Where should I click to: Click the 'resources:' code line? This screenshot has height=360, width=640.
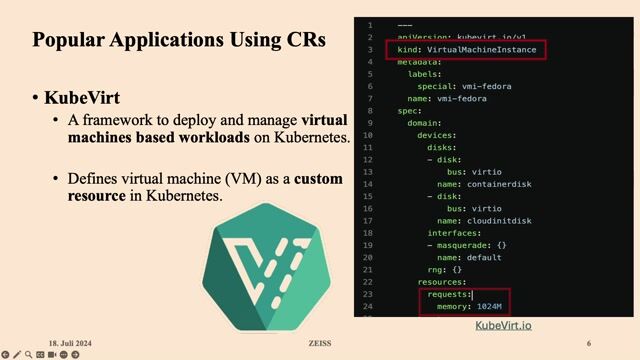(442, 282)
